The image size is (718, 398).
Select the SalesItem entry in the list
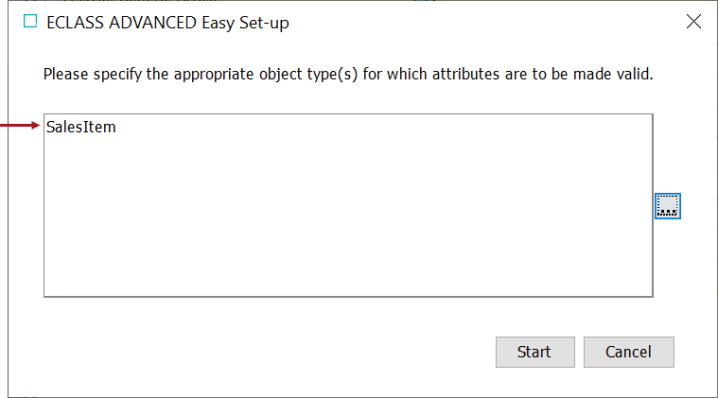coord(81,127)
